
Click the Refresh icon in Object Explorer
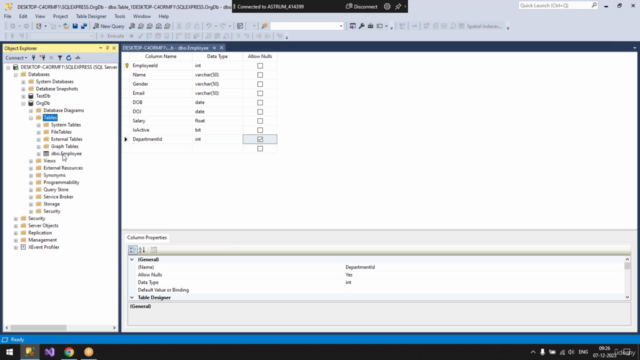[69, 58]
